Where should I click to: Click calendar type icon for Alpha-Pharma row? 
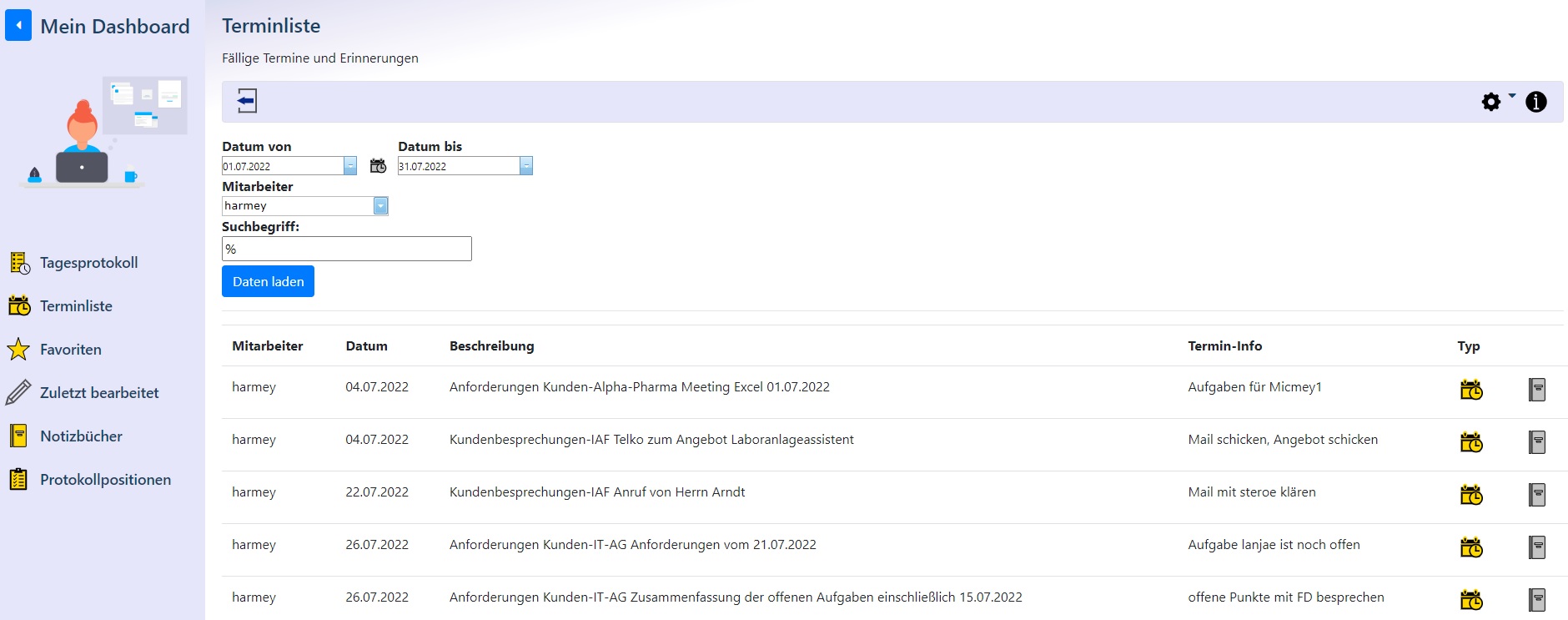pos(1470,390)
